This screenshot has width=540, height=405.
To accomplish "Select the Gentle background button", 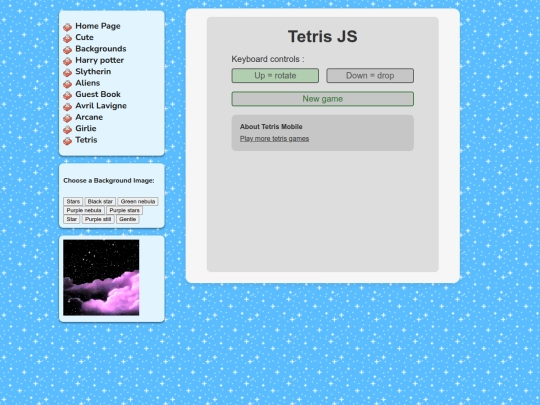I will (x=127, y=219).
